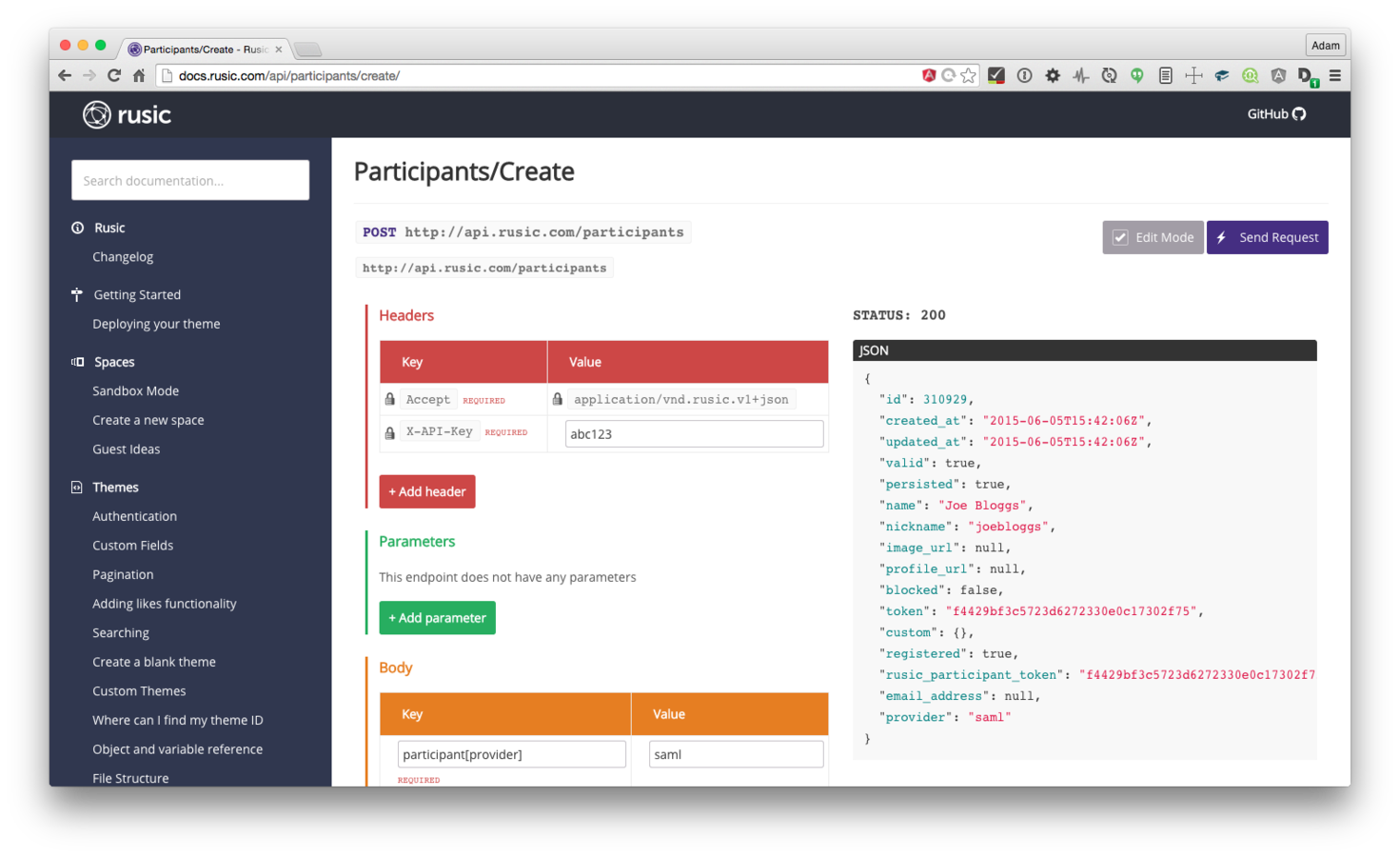Screen dimensions: 1400x857
Task: Go to the browser home icon
Action: click(x=139, y=75)
